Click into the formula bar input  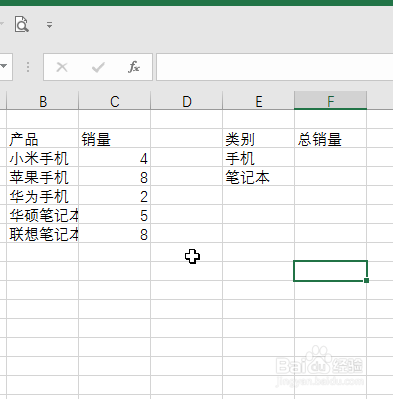[x=275, y=67]
